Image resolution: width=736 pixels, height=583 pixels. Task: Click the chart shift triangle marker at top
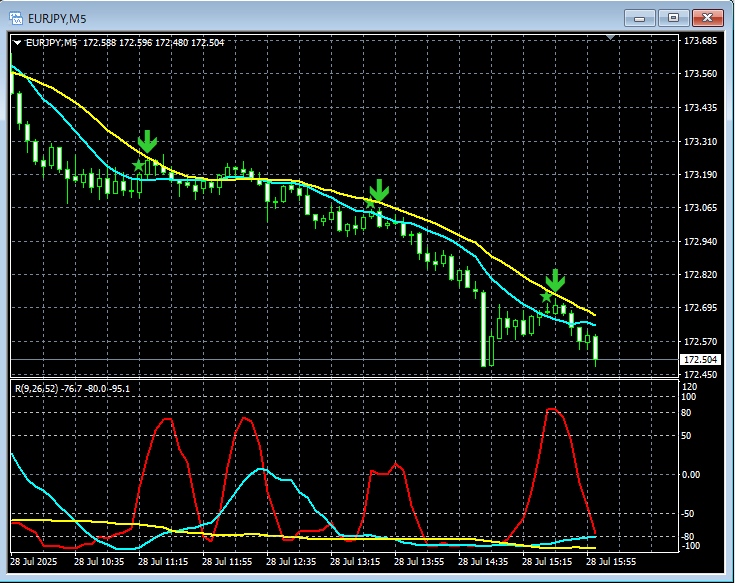610,37
